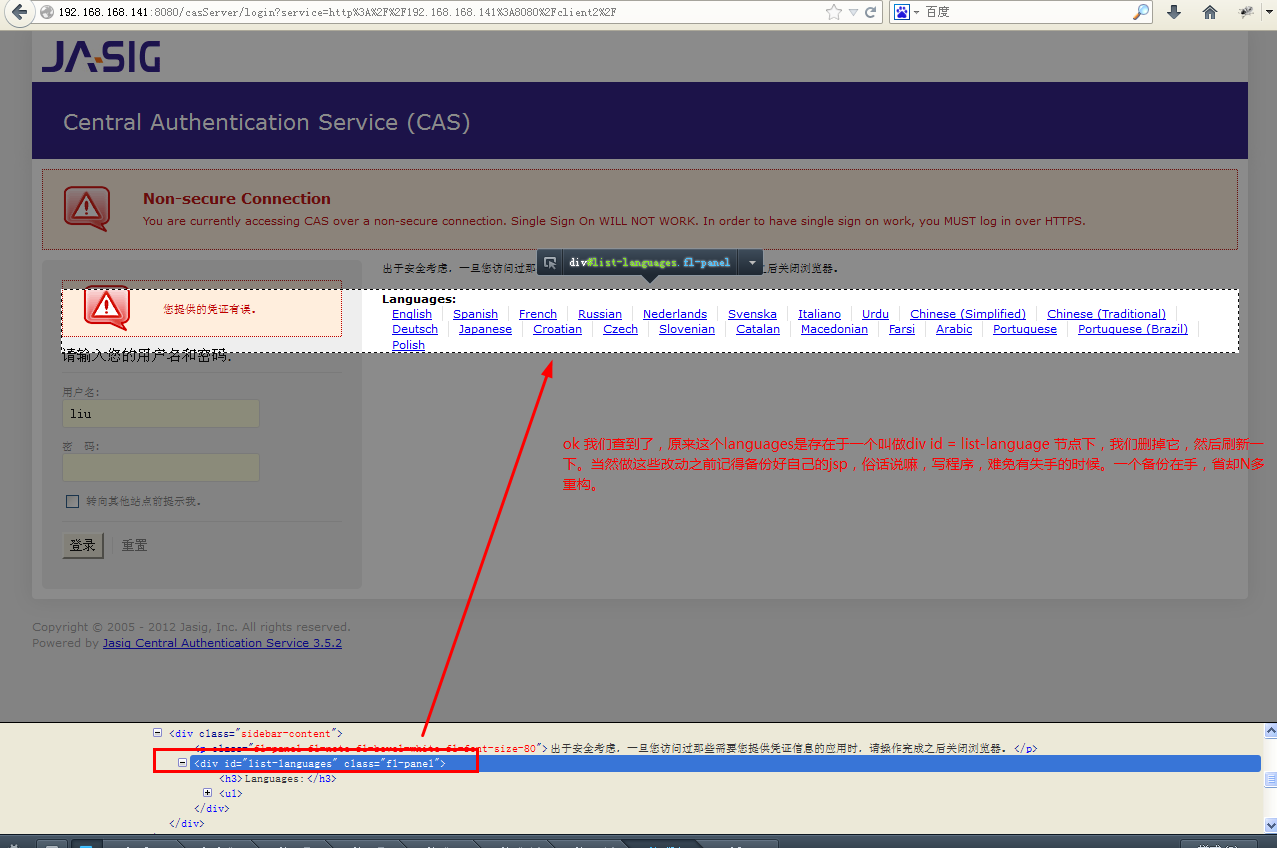
Task: Click the div#list-languages.fl-panel inspector label
Action: click(x=650, y=262)
